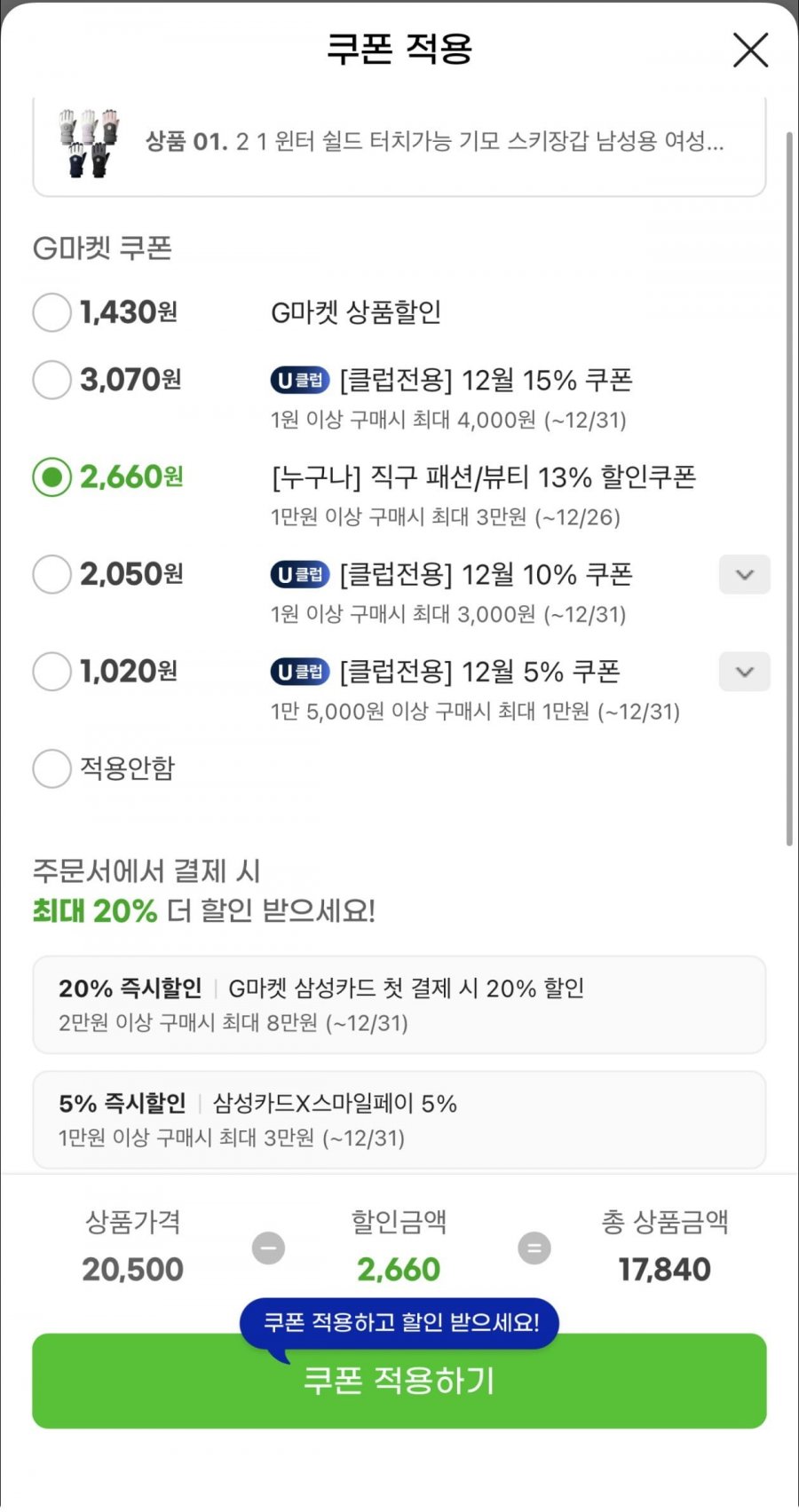Click the minus icon beside 할인금액
Image resolution: width=799 pixels, height=1512 pixels.
coord(268,1248)
